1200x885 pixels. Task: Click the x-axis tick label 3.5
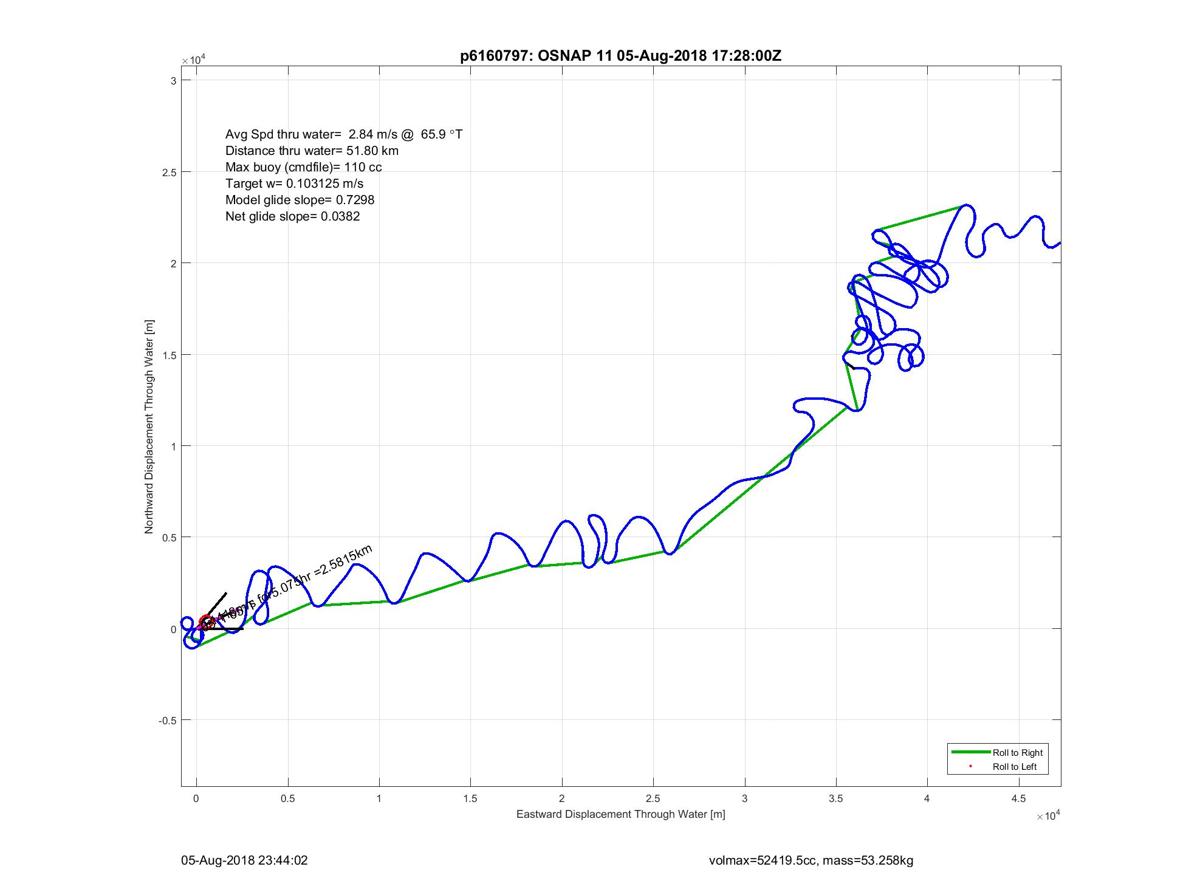point(836,799)
